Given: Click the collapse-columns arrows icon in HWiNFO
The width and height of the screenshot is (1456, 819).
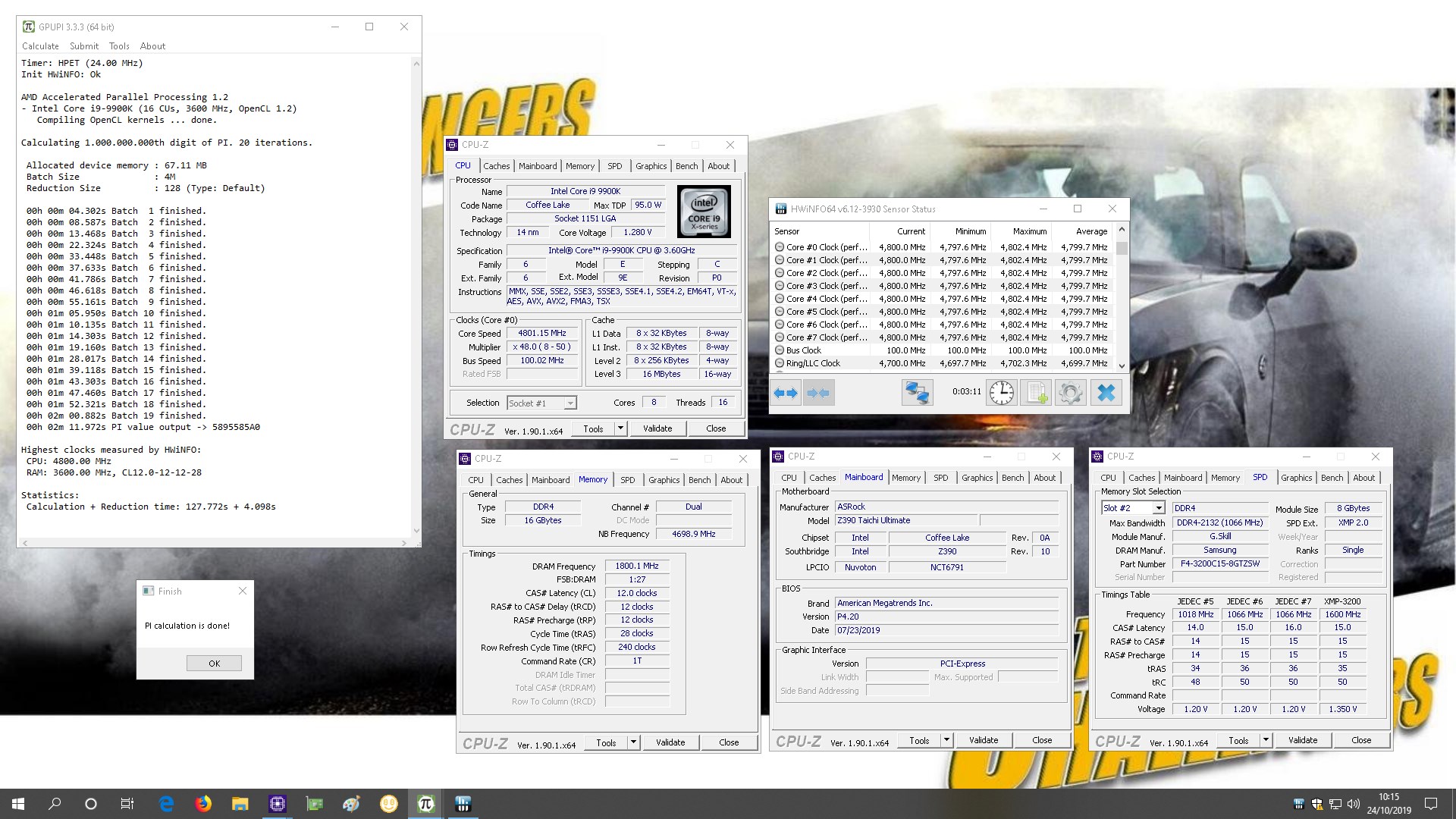Looking at the screenshot, I should coord(818,393).
